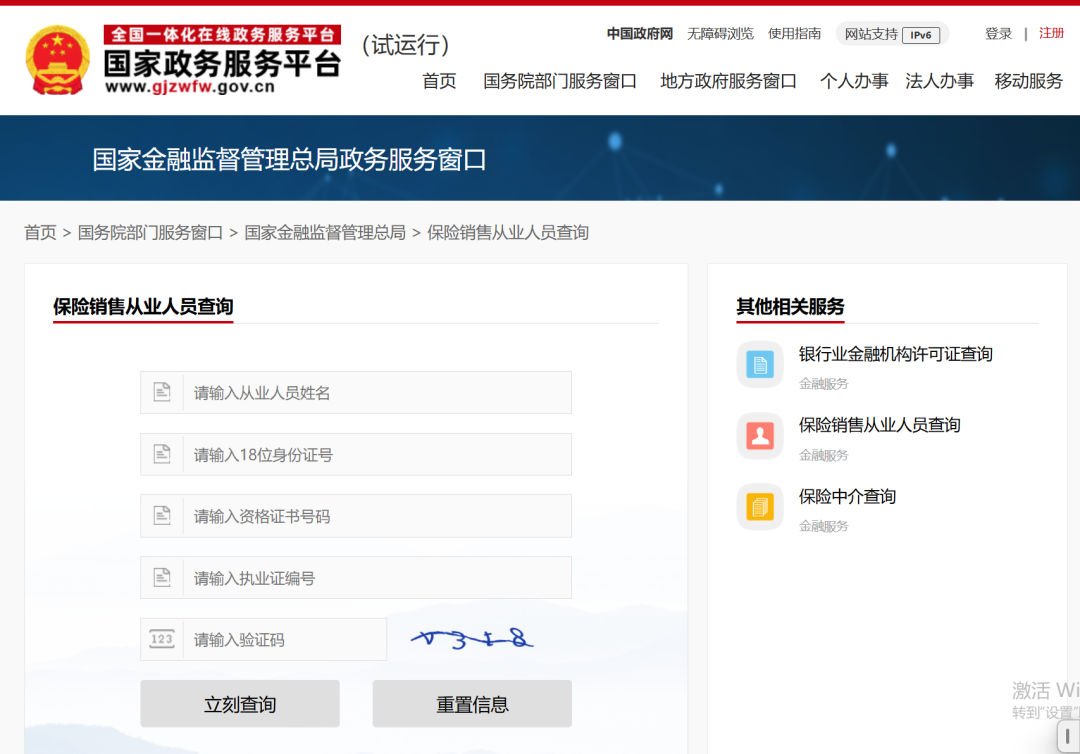The height and width of the screenshot is (754, 1080).
Task: Click the national emblem logo
Action: click(x=58, y=60)
